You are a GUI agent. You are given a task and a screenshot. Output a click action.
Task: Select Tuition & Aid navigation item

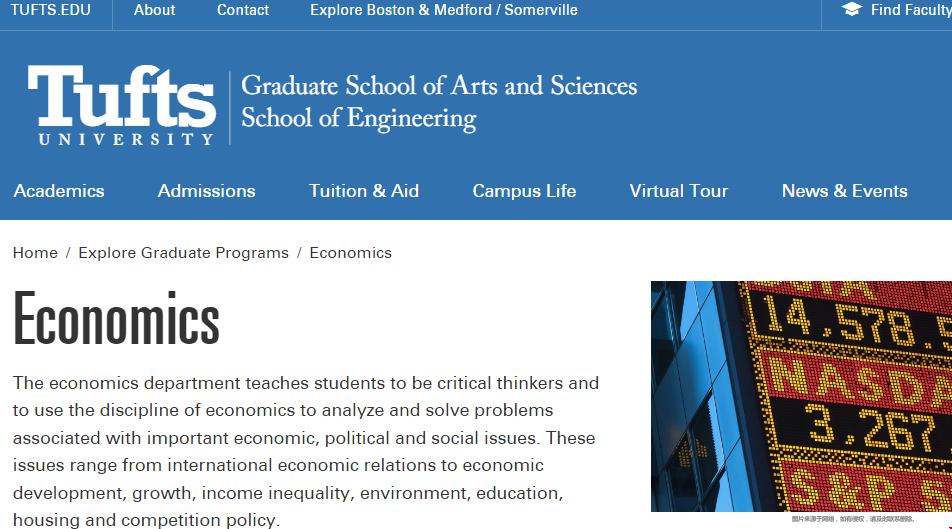point(364,191)
